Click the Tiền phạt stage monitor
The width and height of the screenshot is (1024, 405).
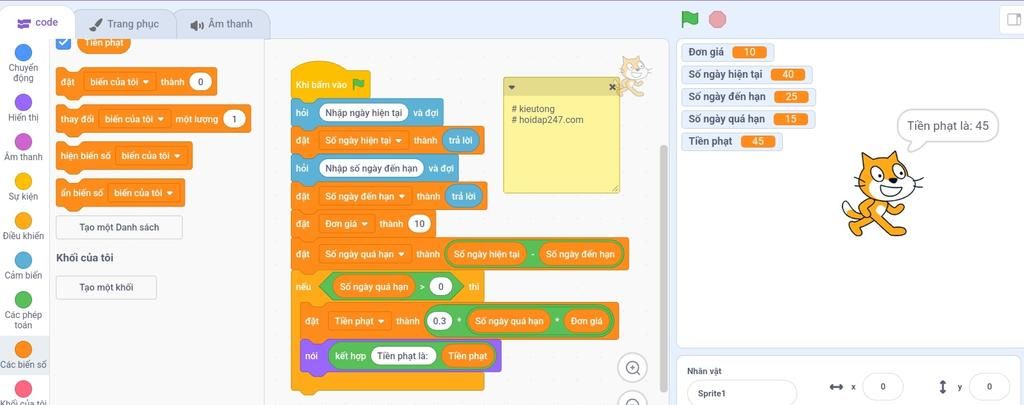pos(731,141)
